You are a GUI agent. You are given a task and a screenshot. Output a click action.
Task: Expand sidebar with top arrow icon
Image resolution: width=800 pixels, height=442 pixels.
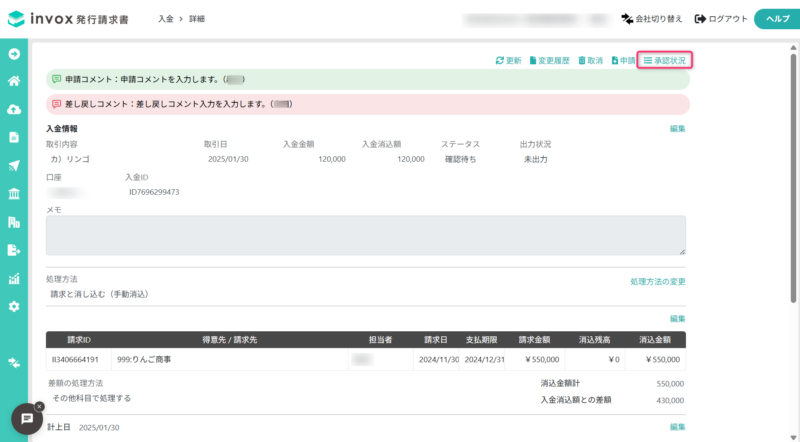pyautogui.click(x=14, y=54)
